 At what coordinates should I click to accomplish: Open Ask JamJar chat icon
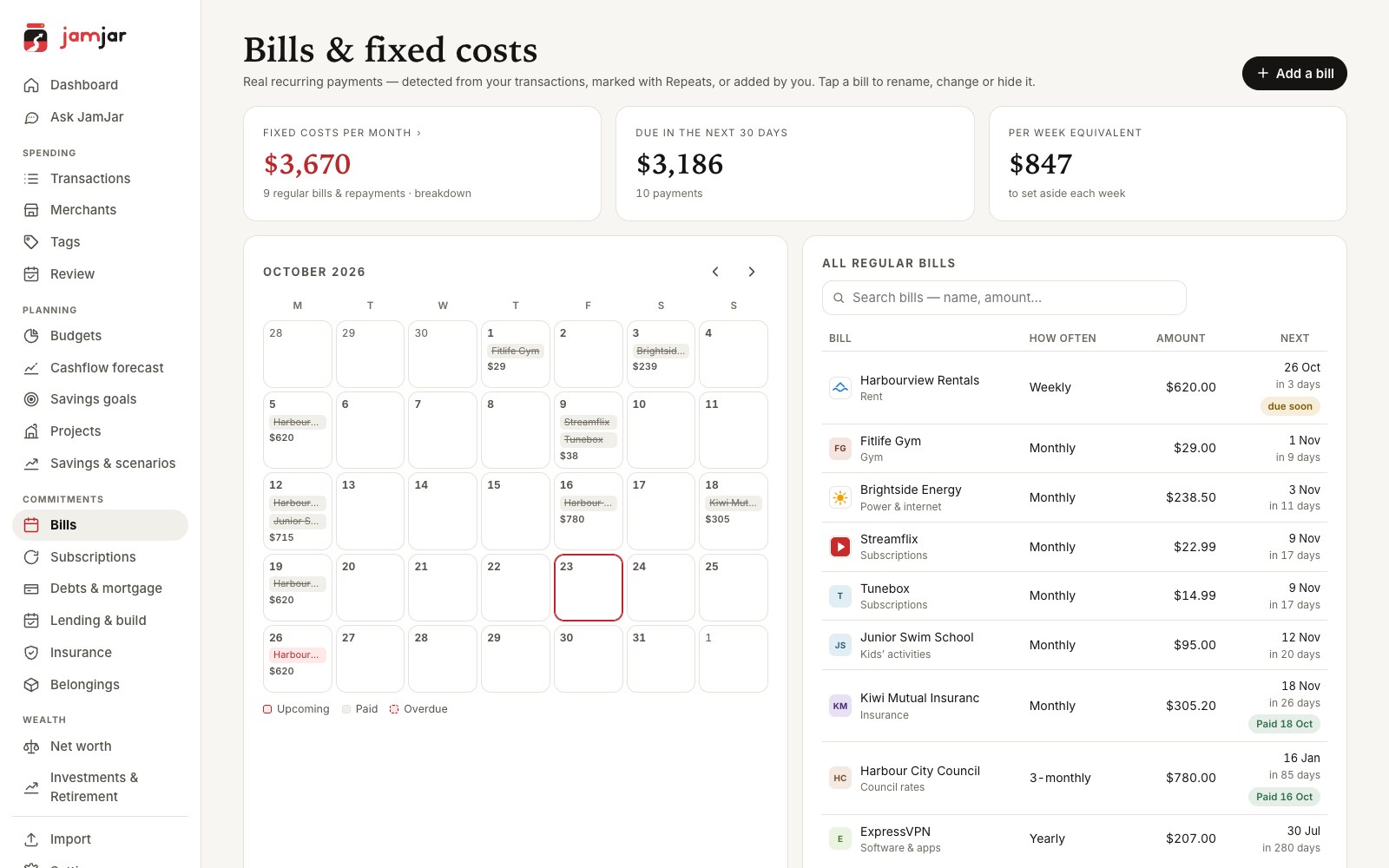coord(31,117)
